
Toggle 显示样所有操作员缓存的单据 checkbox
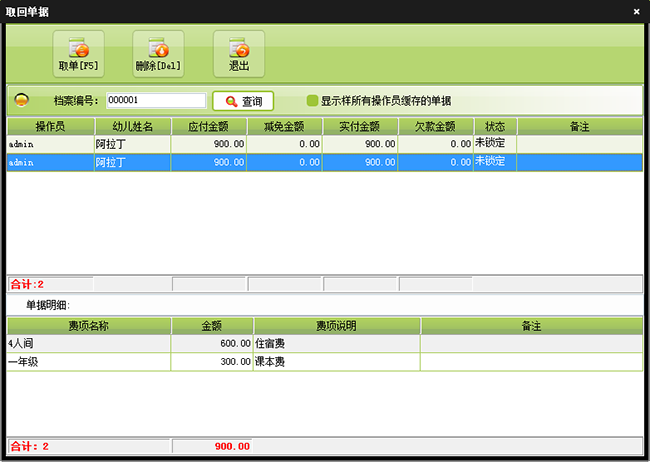pyautogui.click(x=313, y=101)
